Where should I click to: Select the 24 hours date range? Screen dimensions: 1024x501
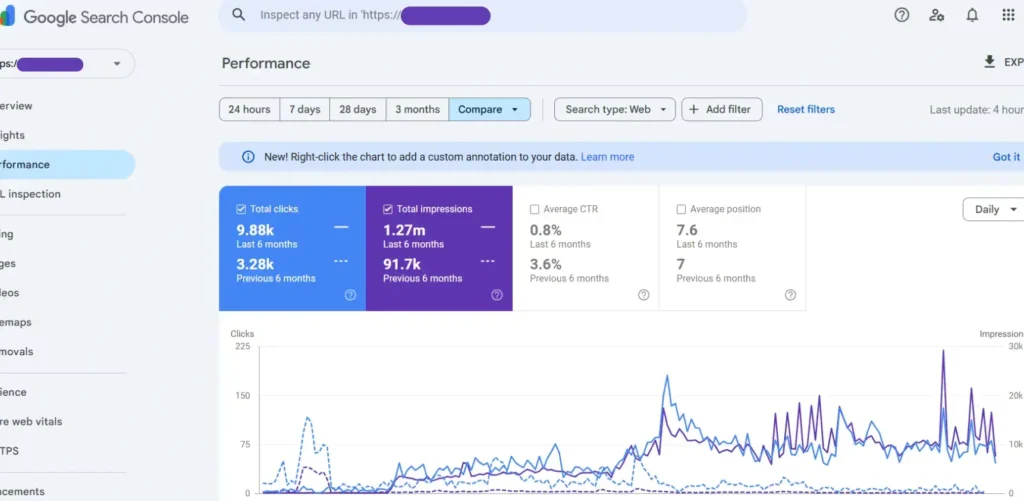(249, 109)
